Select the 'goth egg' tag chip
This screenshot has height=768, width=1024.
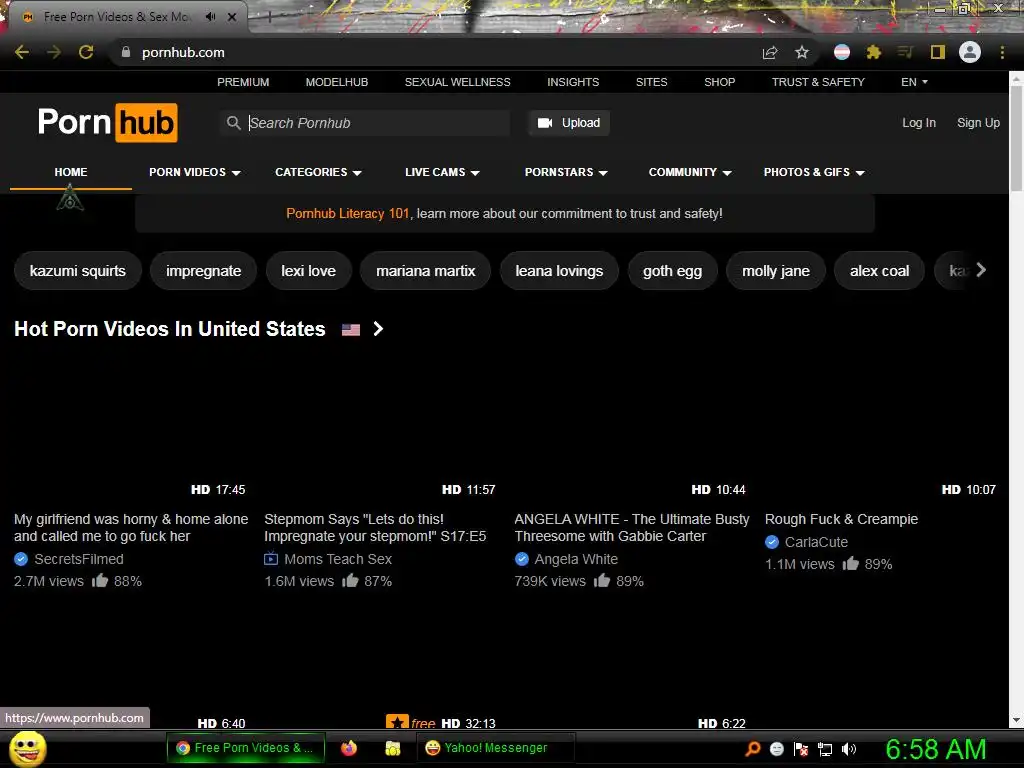click(672, 271)
